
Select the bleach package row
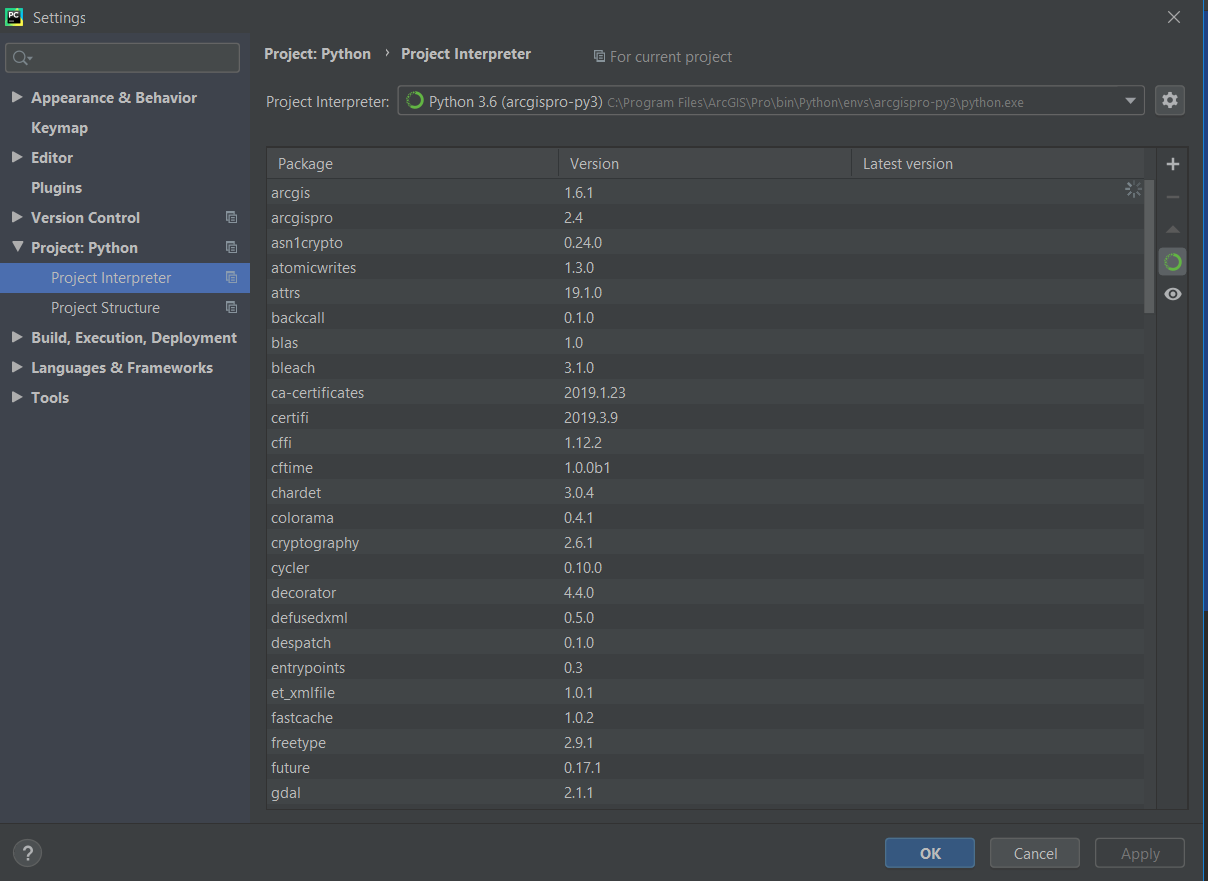tap(705, 367)
